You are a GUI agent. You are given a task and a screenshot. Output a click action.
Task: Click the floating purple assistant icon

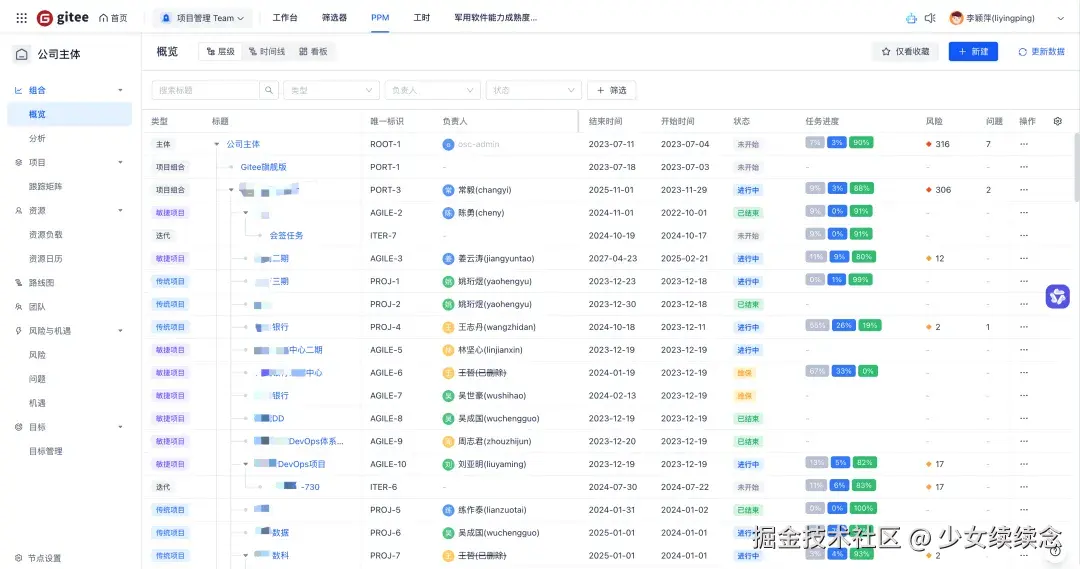tap(1057, 296)
